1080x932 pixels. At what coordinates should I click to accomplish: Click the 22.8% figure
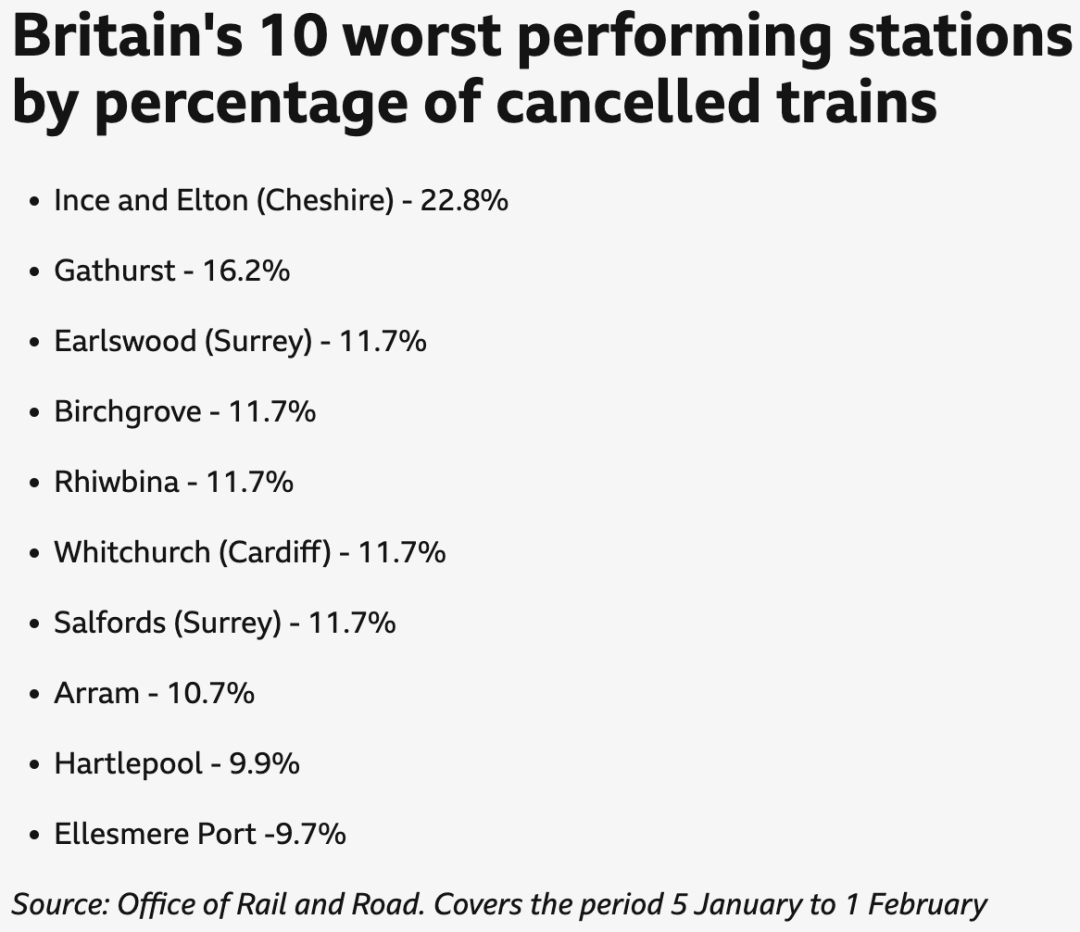[464, 201]
